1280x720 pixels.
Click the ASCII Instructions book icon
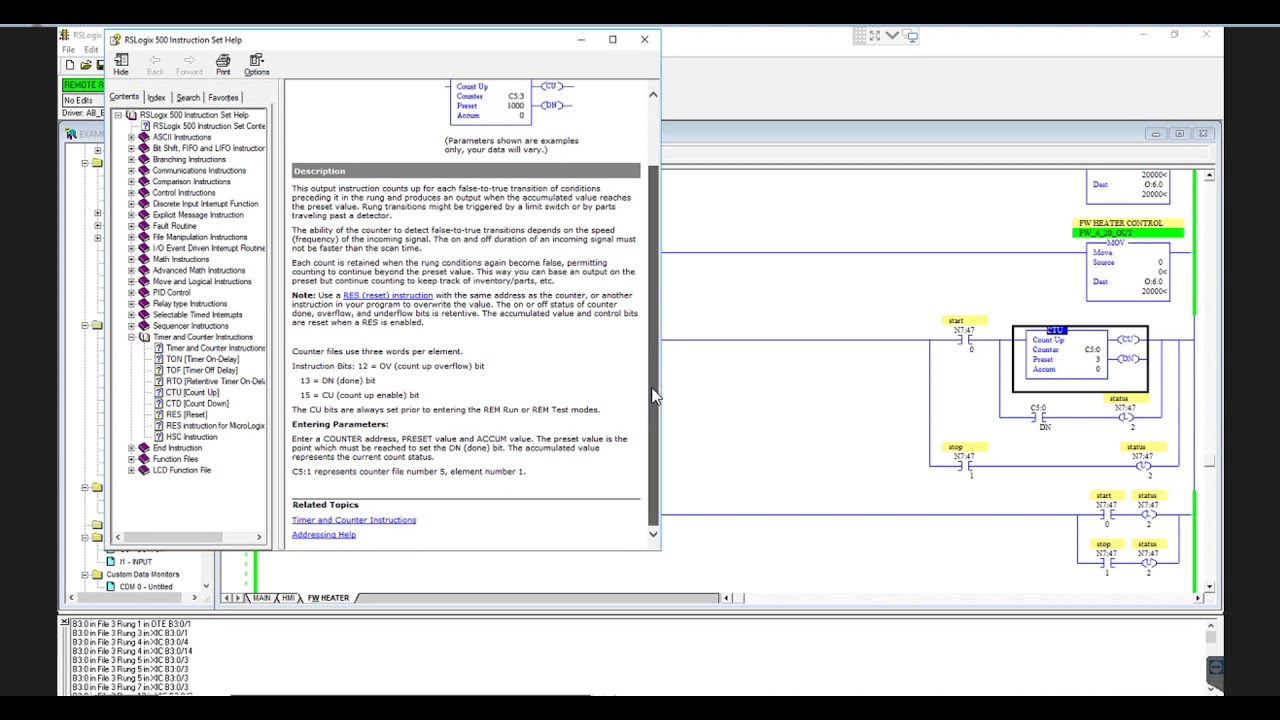click(144, 137)
